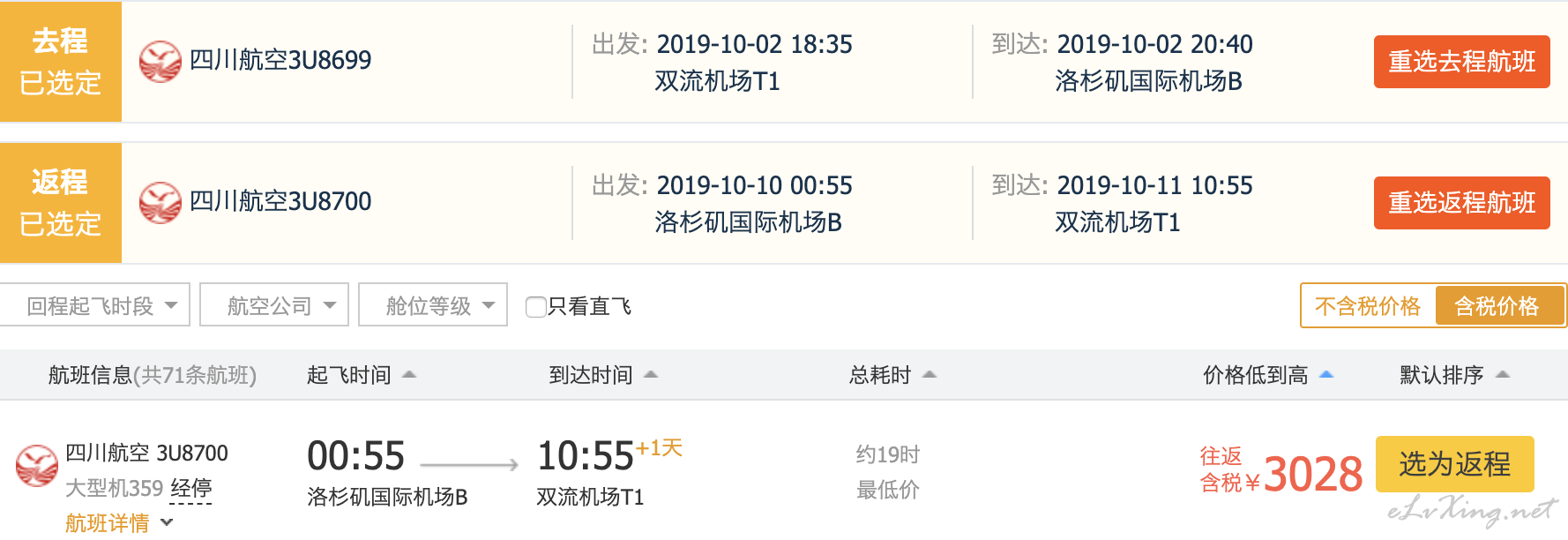Click the 去程已选定 tab label
Image resolution: width=1568 pixels, height=540 pixels.
click(x=61, y=62)
